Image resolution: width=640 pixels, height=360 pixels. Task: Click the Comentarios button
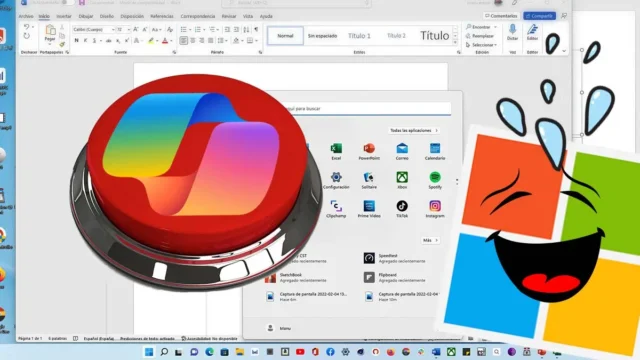[501, 16]
